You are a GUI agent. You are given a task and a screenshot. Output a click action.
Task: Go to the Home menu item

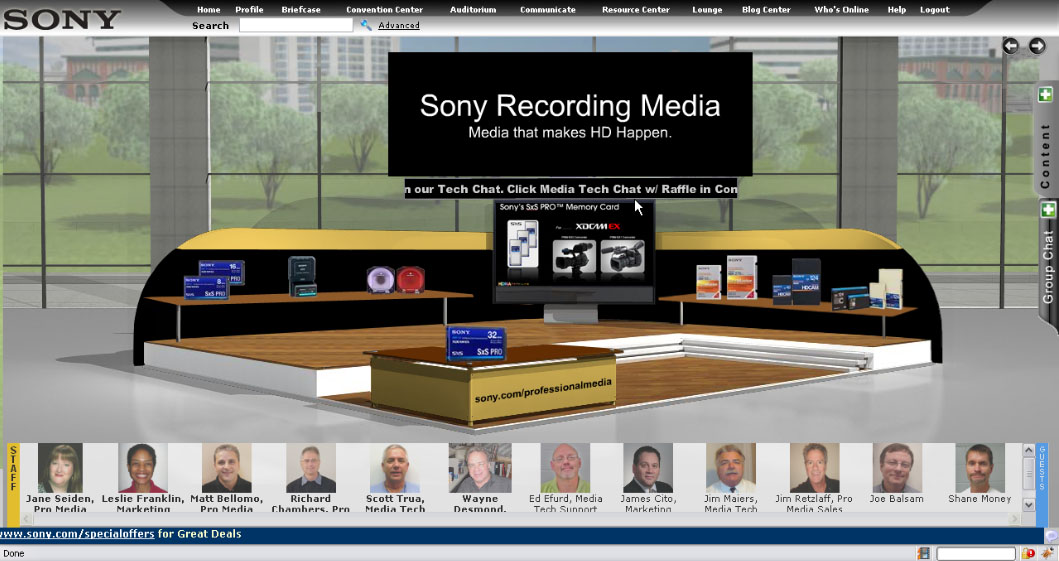coord(208,9)
